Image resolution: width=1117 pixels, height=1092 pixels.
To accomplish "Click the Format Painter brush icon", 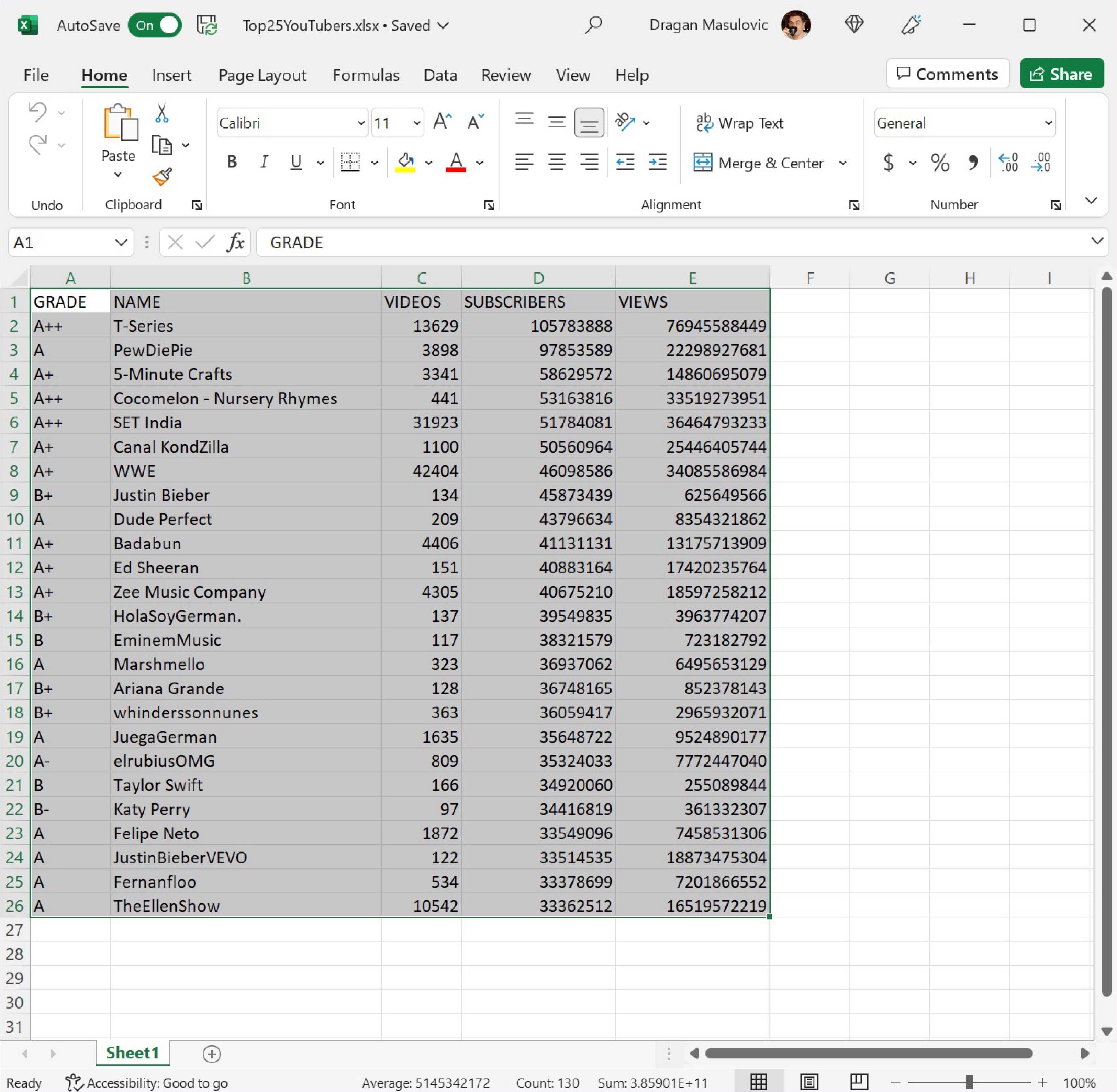I will [162, 177].
